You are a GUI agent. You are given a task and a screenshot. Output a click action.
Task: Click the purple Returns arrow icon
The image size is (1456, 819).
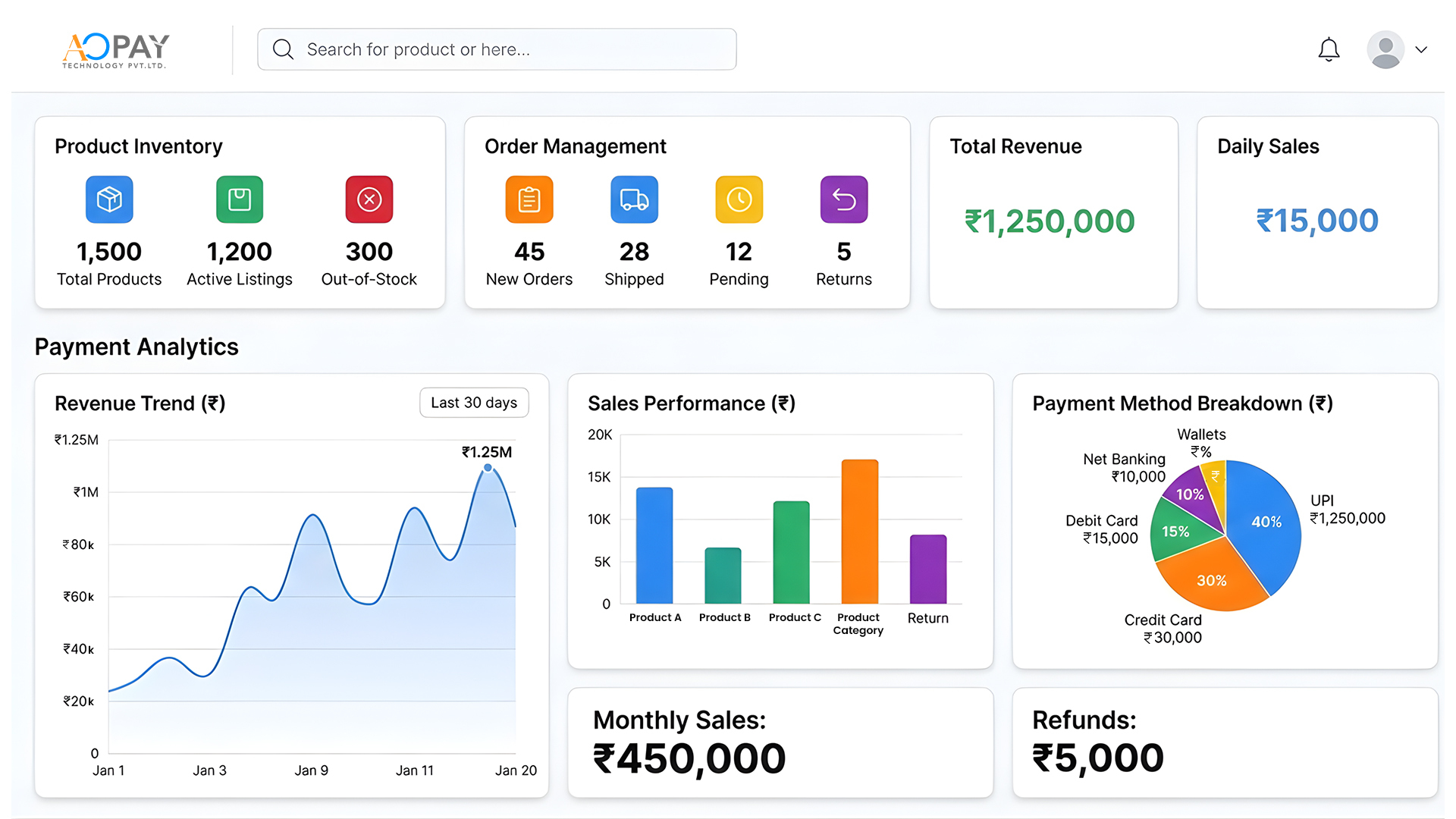[843, 199]
